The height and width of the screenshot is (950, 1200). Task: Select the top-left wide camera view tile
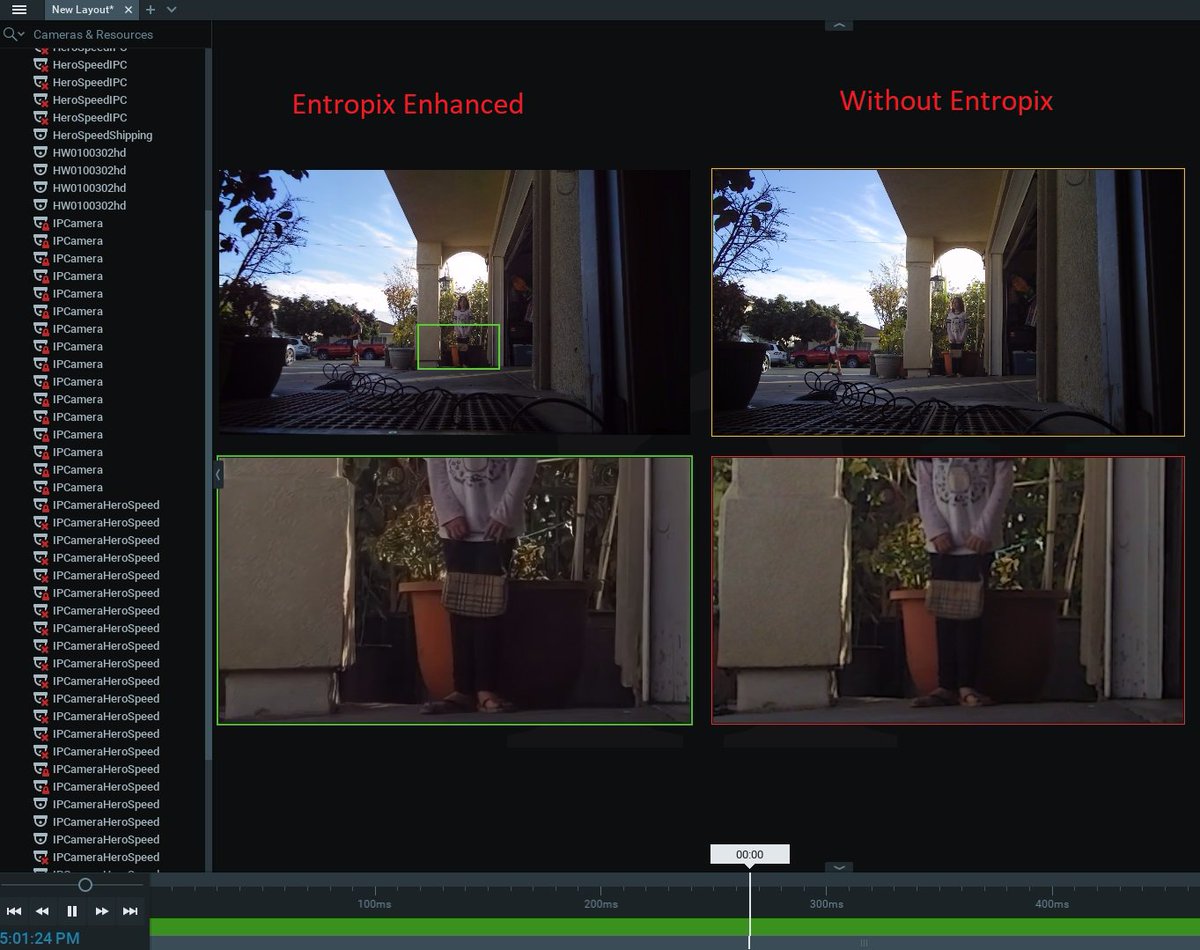[455, 302]
